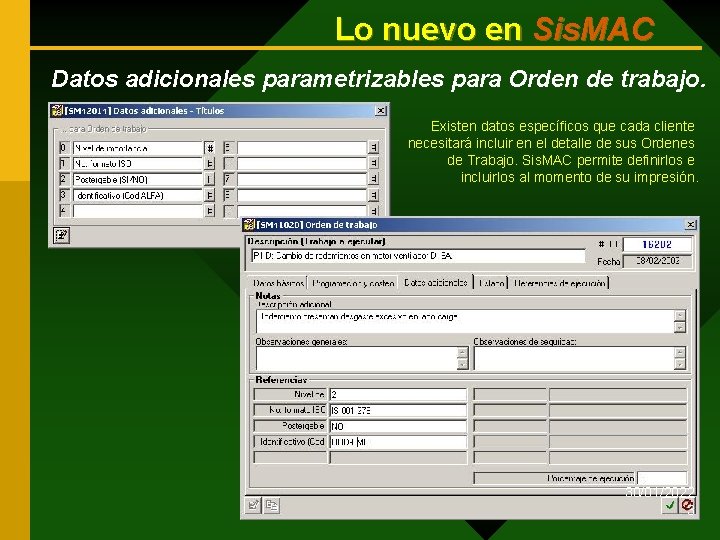
Task: Click the copy documents icon in Orden de trabajo
Action: coord(272,506)
